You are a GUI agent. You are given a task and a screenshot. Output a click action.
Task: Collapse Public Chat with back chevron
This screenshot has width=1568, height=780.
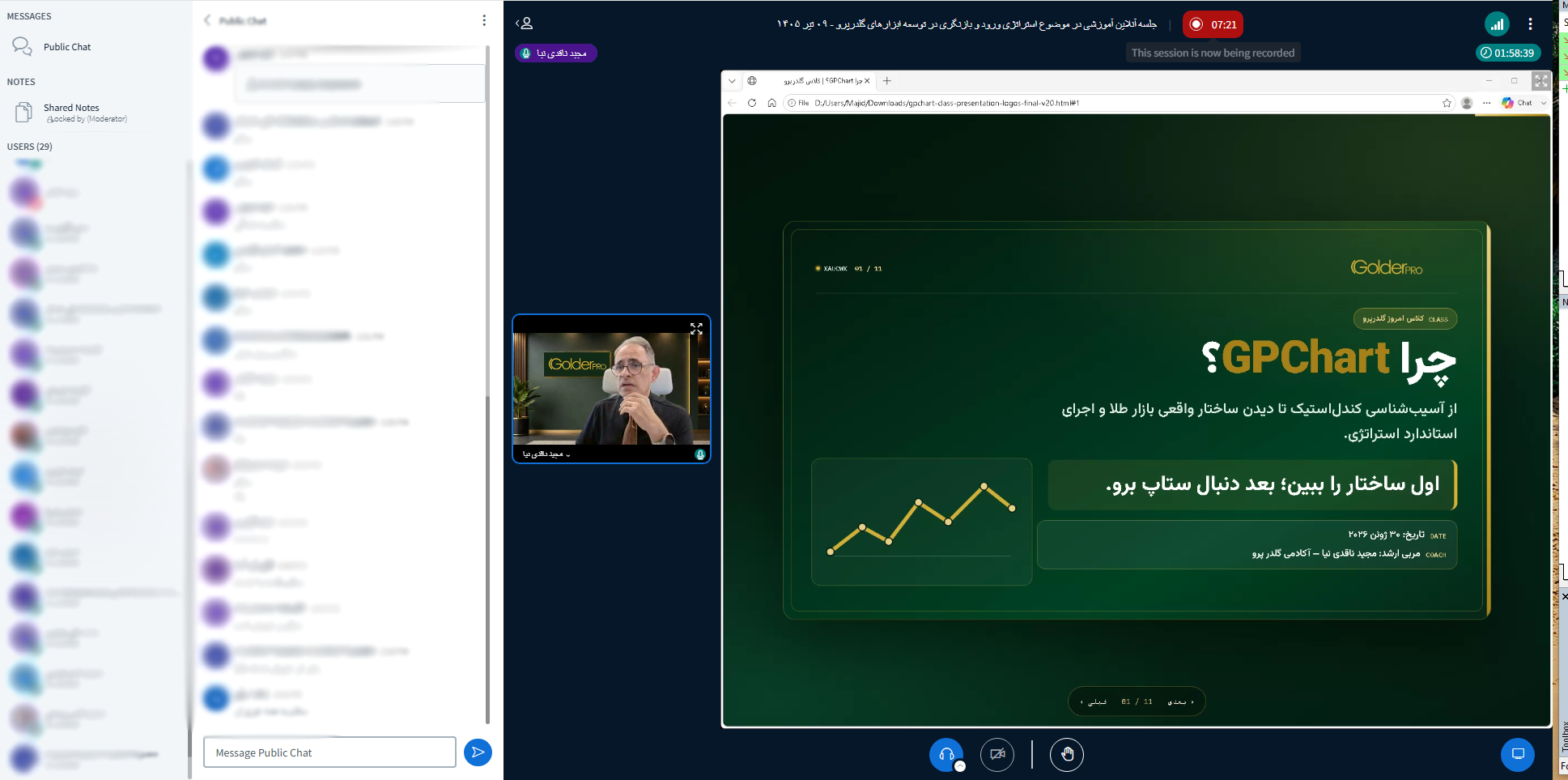point(207,20)
